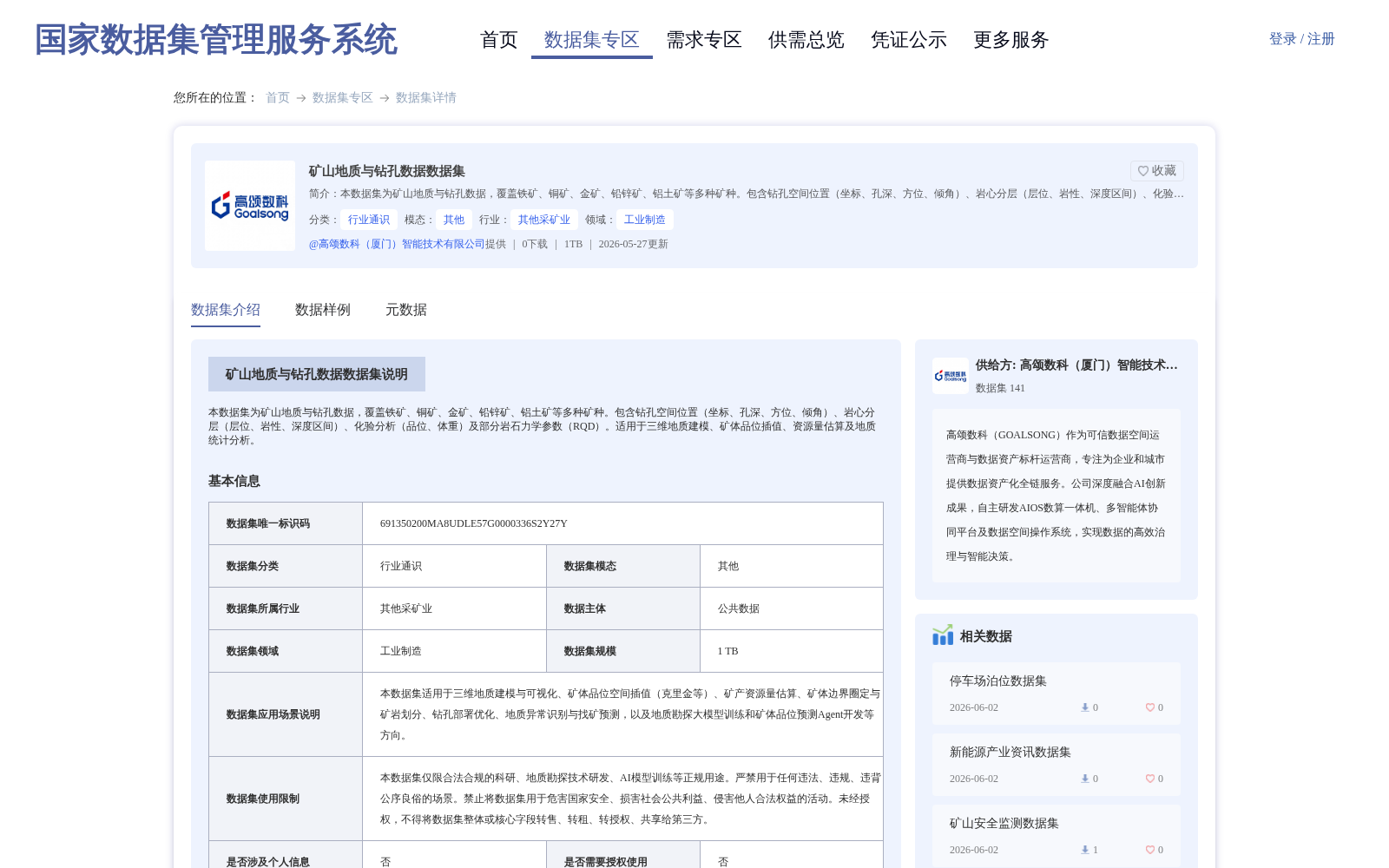Click heart icon on 新能源产业资讯数据集 card
1389x868 pixels.
pyautogui.click(x=1149, y=779)
